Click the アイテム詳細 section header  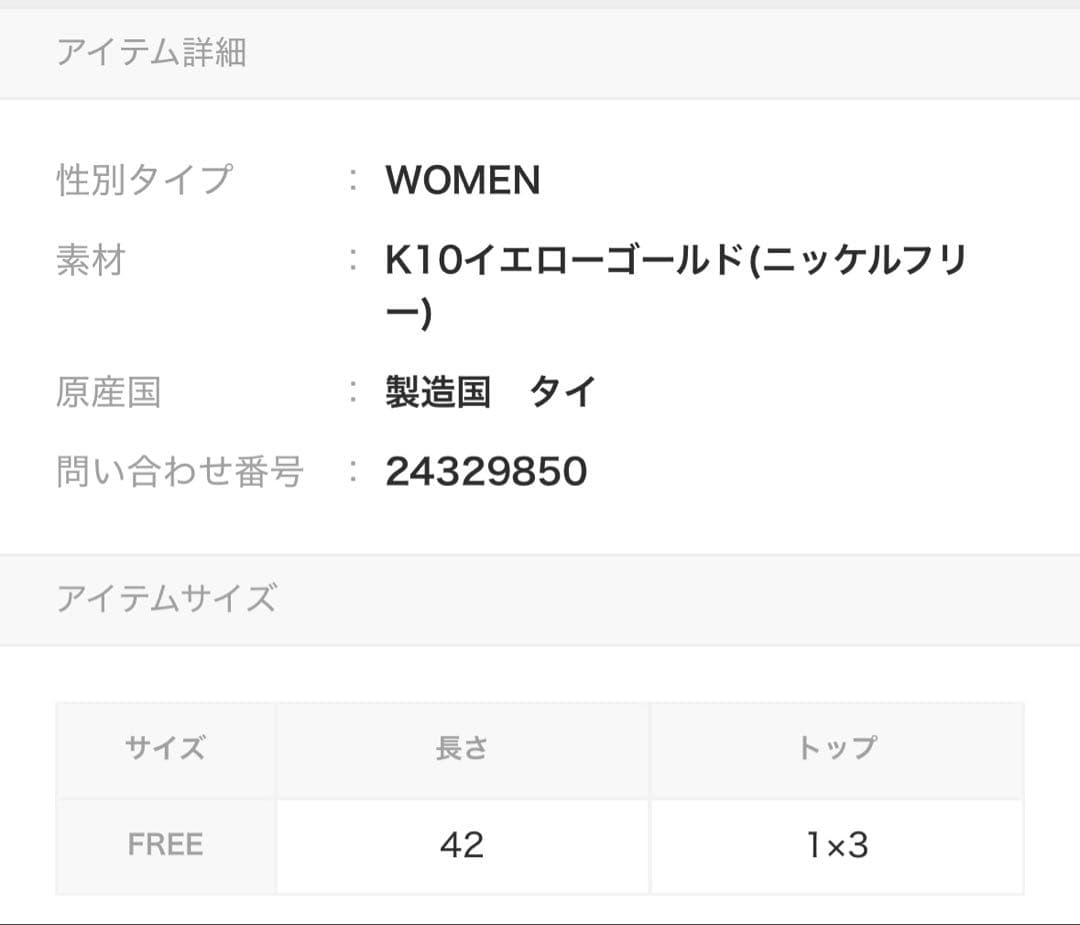[151, 52]
